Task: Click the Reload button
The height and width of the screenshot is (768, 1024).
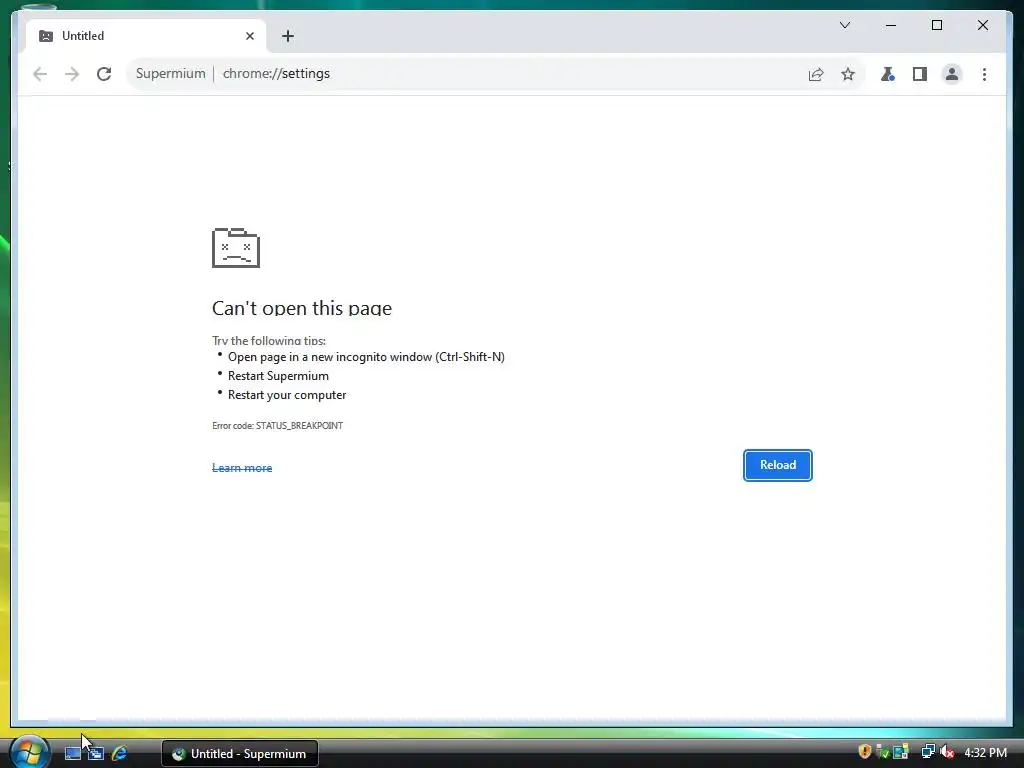Action: 777,465
